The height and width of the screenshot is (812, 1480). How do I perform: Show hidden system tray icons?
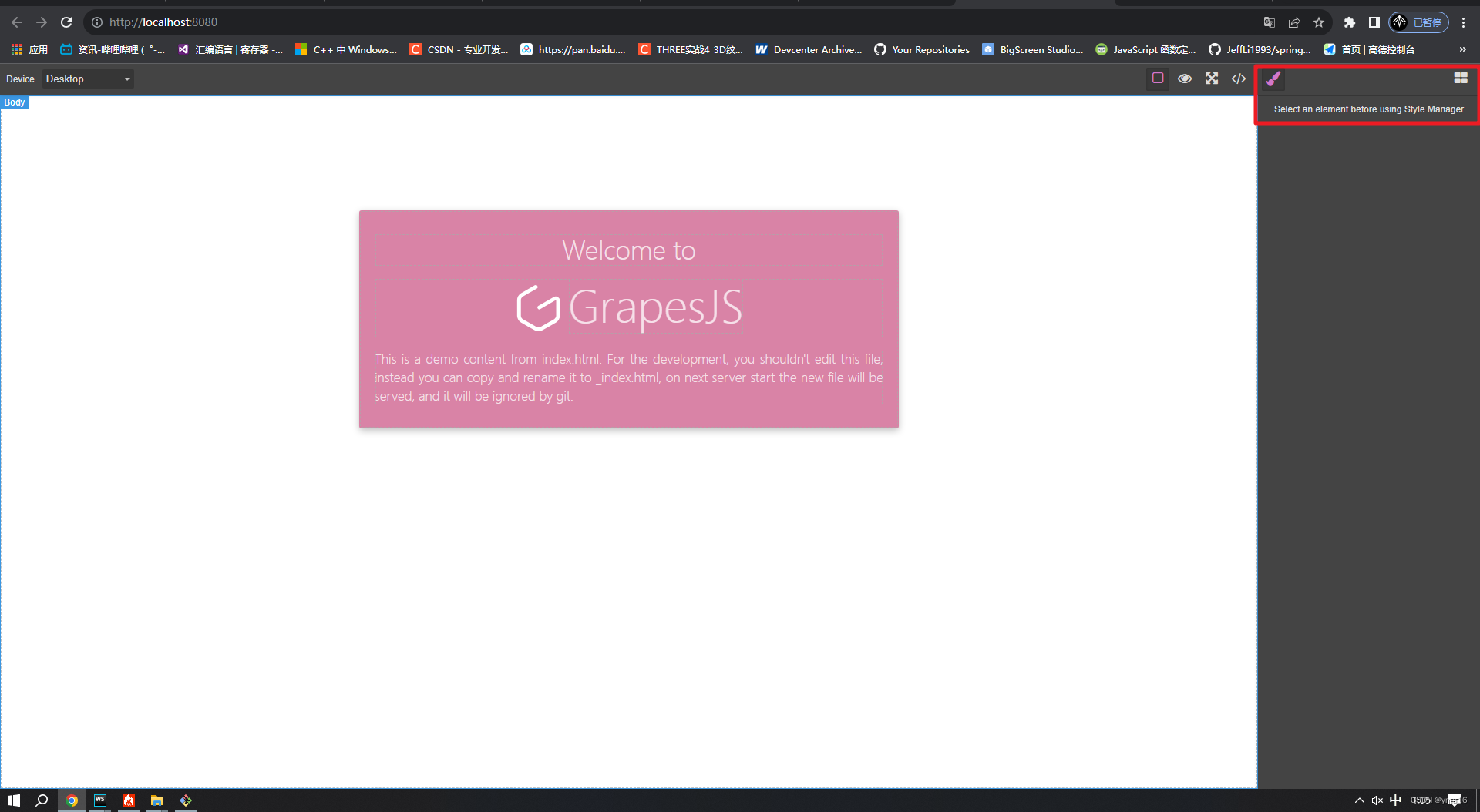(1360, 800)
